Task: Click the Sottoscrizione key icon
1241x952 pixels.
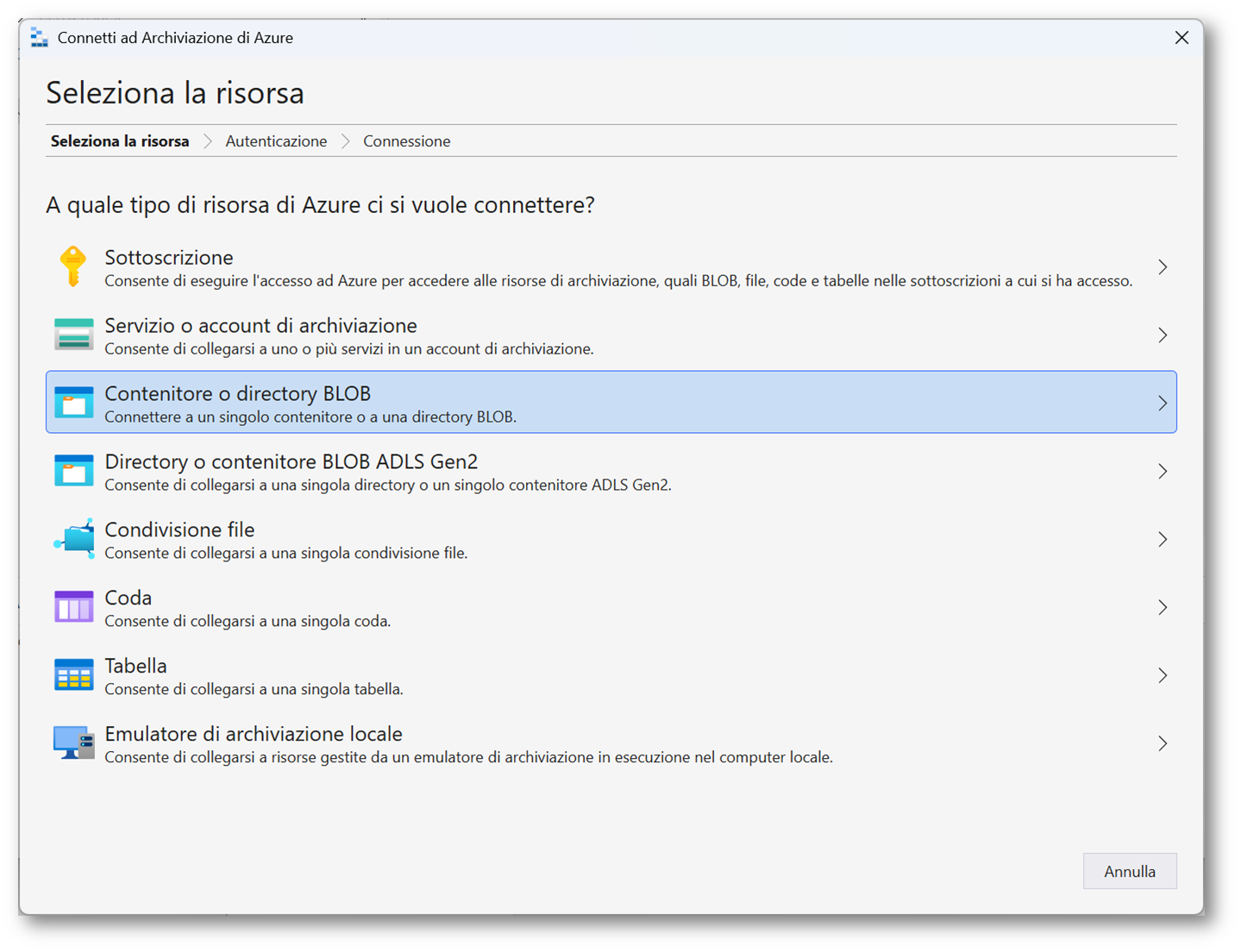Action: click(x=73, y=266)
